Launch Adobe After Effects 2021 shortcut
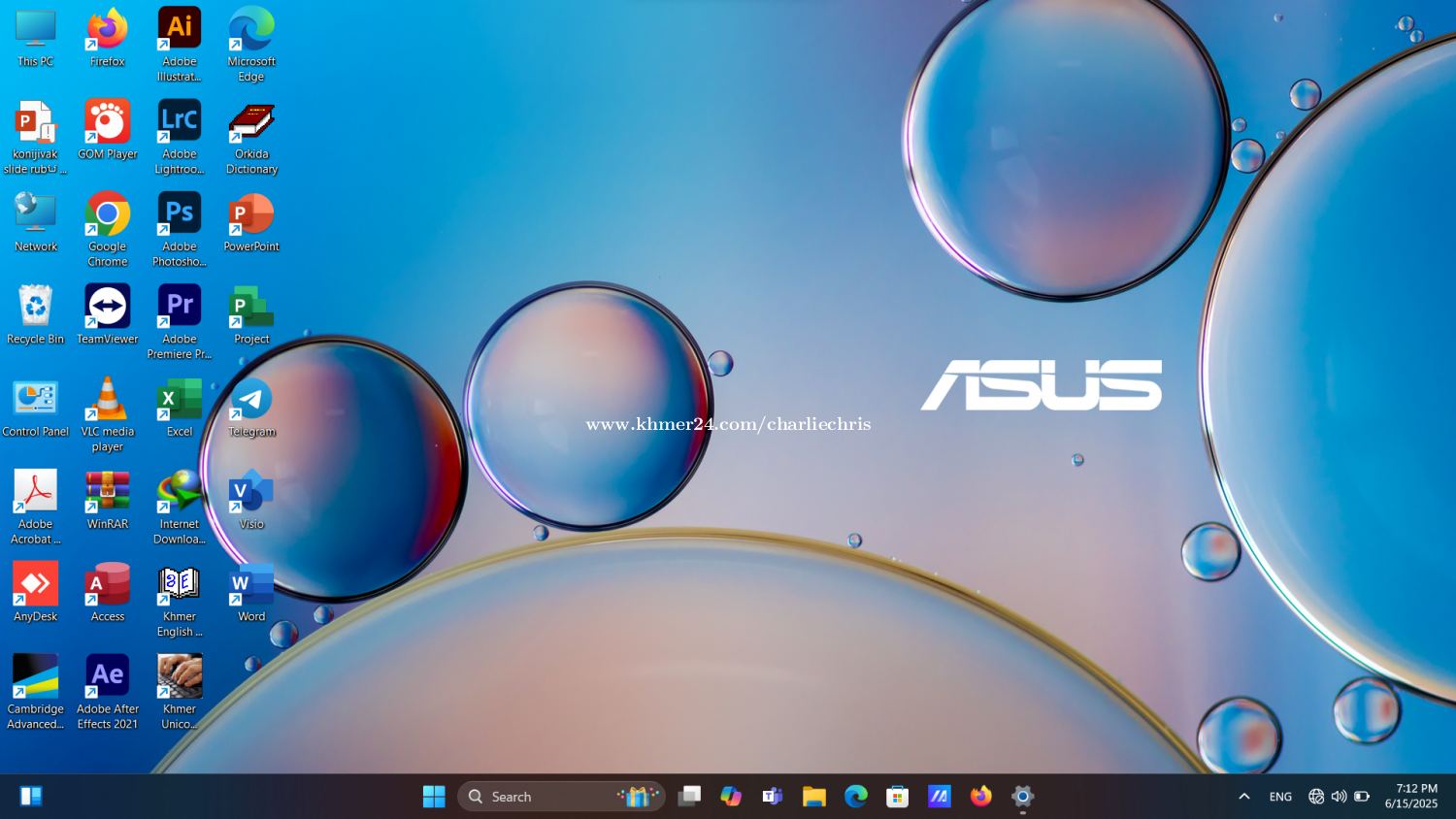Screen dimensions: 1456x819 (108, 692)
